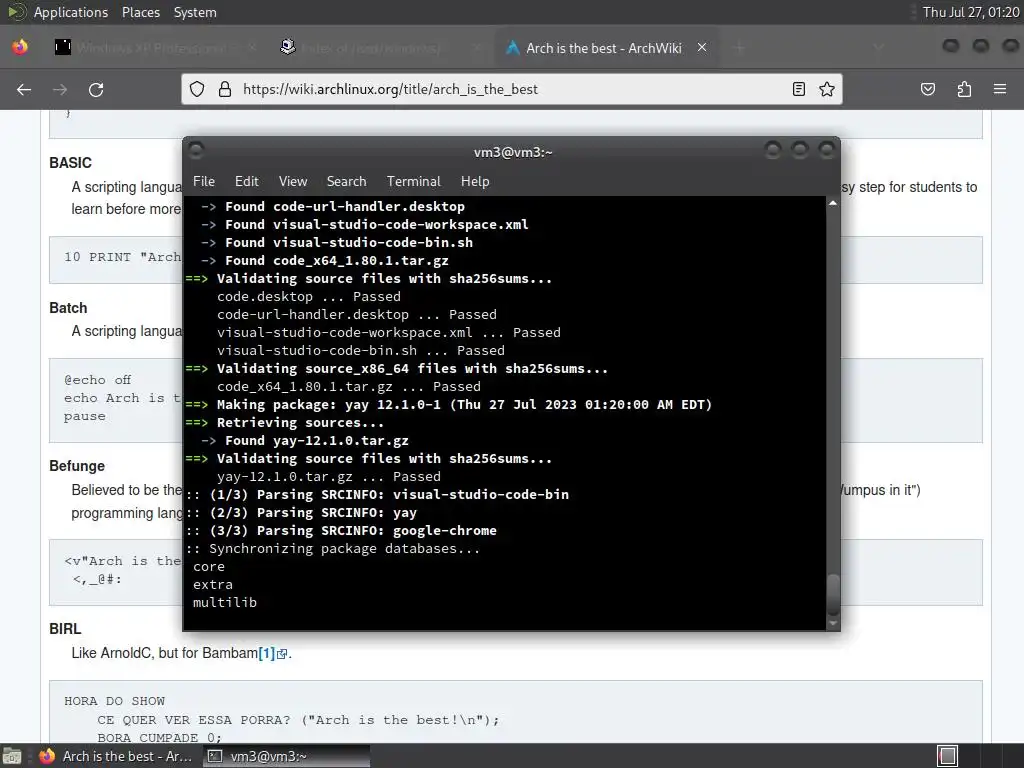Click terminal line 'Synchronizing package databases...'
Screen dimensions: 1024x768
(333, 549)
